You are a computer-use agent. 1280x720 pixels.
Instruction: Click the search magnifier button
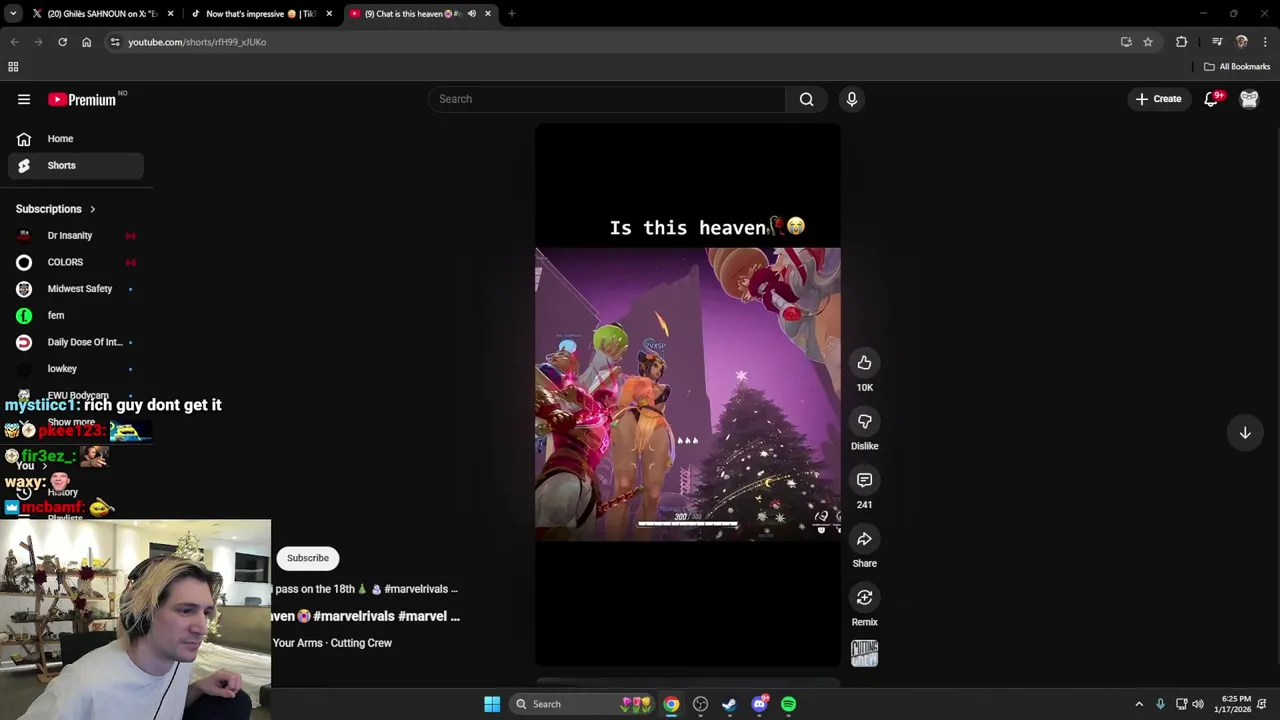click(806, 99)
